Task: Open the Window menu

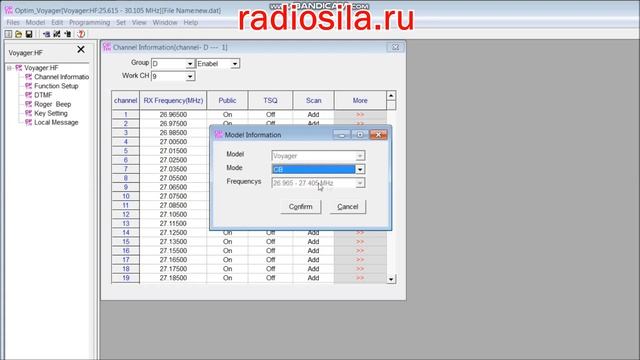Action: pos(165,22)
